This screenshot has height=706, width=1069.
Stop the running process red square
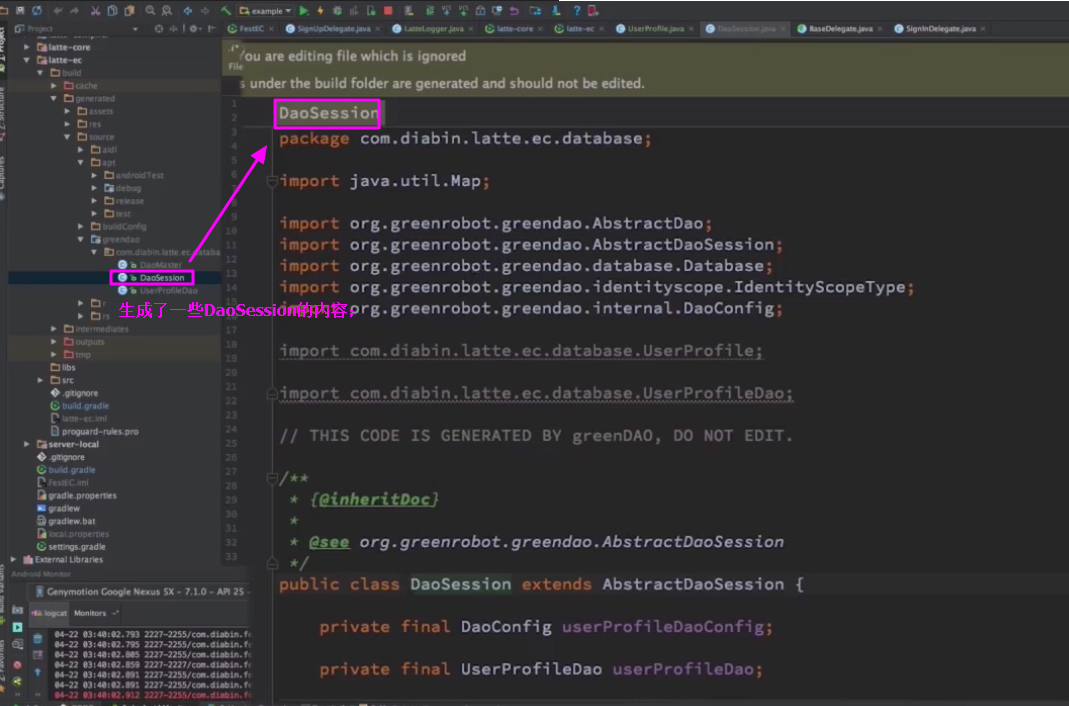tap(388, 11)
